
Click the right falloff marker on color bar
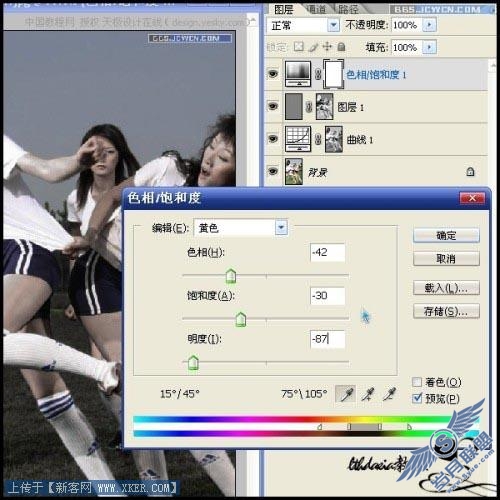[x=409, y=427]
